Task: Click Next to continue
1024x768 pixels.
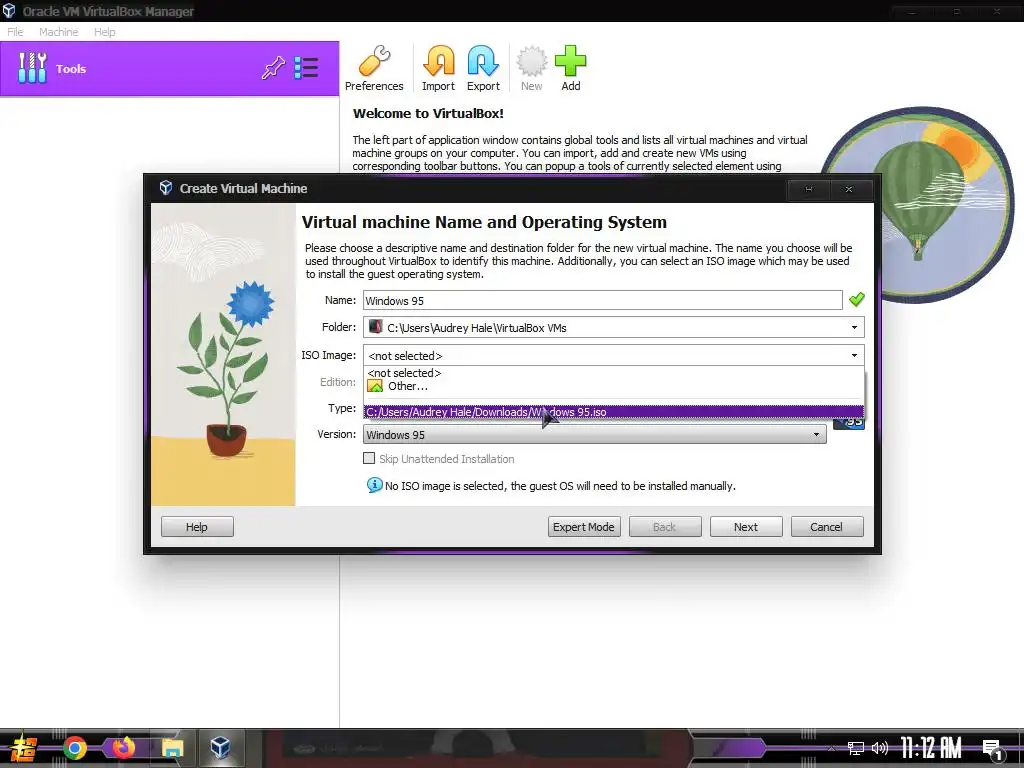Action: pyautogui.click(x=745, y=526)
